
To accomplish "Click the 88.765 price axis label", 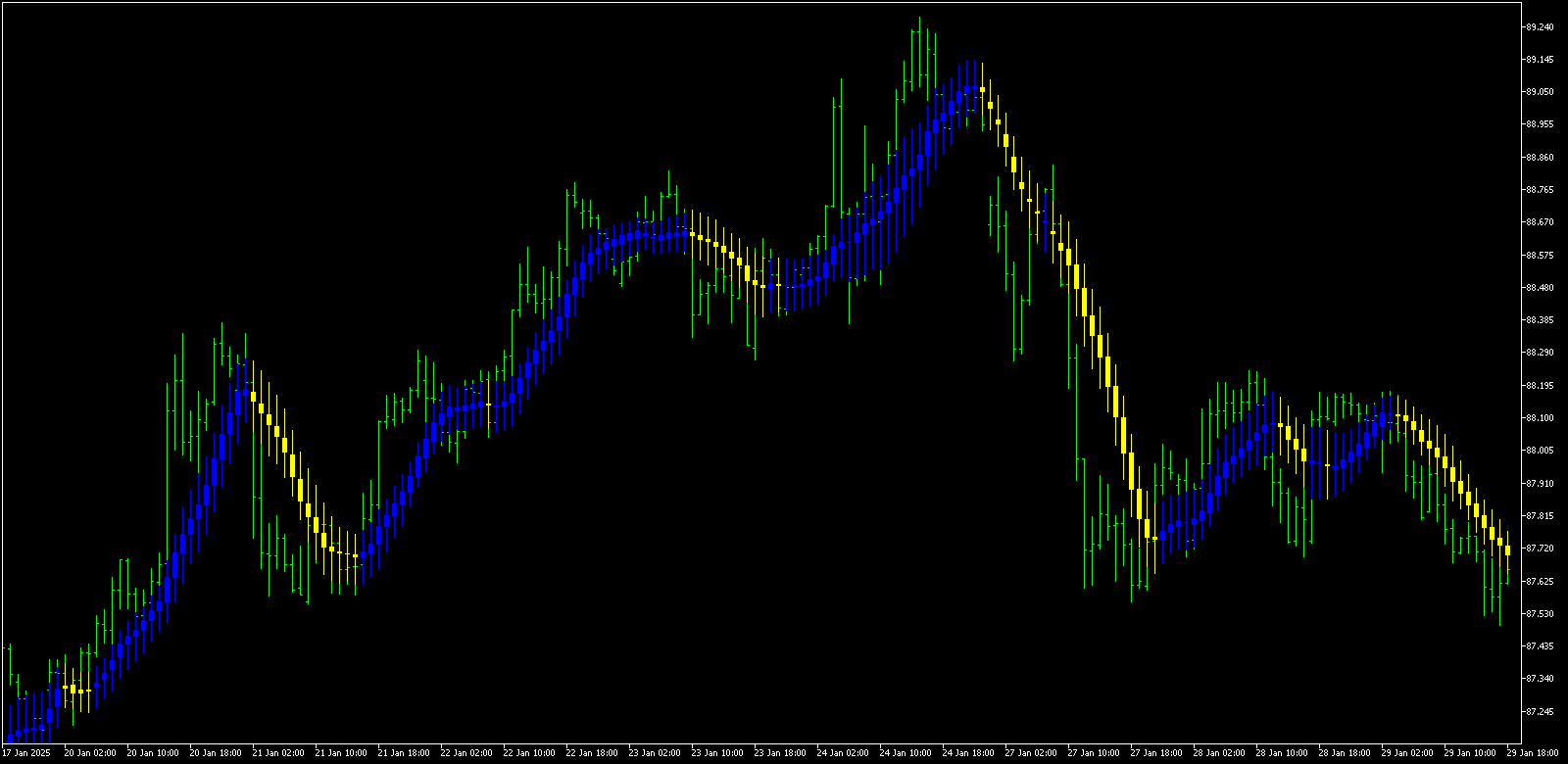I will point(1540,190).
